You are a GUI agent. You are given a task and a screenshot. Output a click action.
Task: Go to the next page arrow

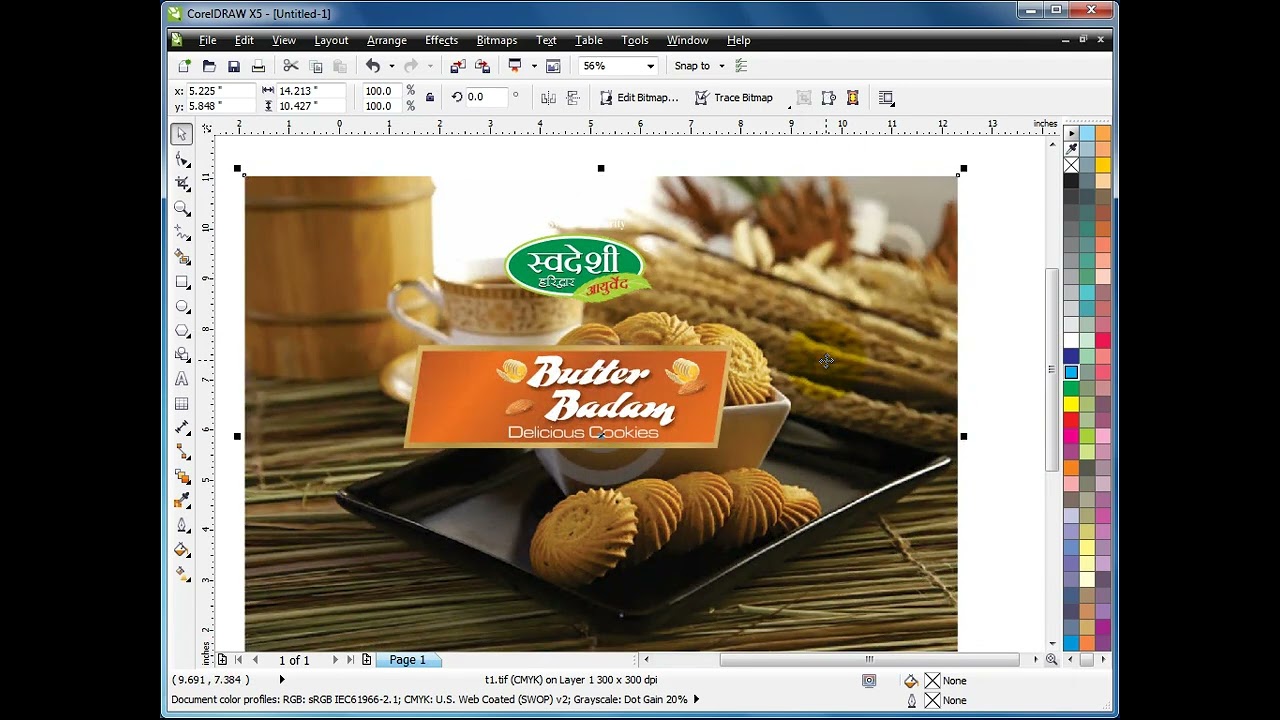[335, 660]
